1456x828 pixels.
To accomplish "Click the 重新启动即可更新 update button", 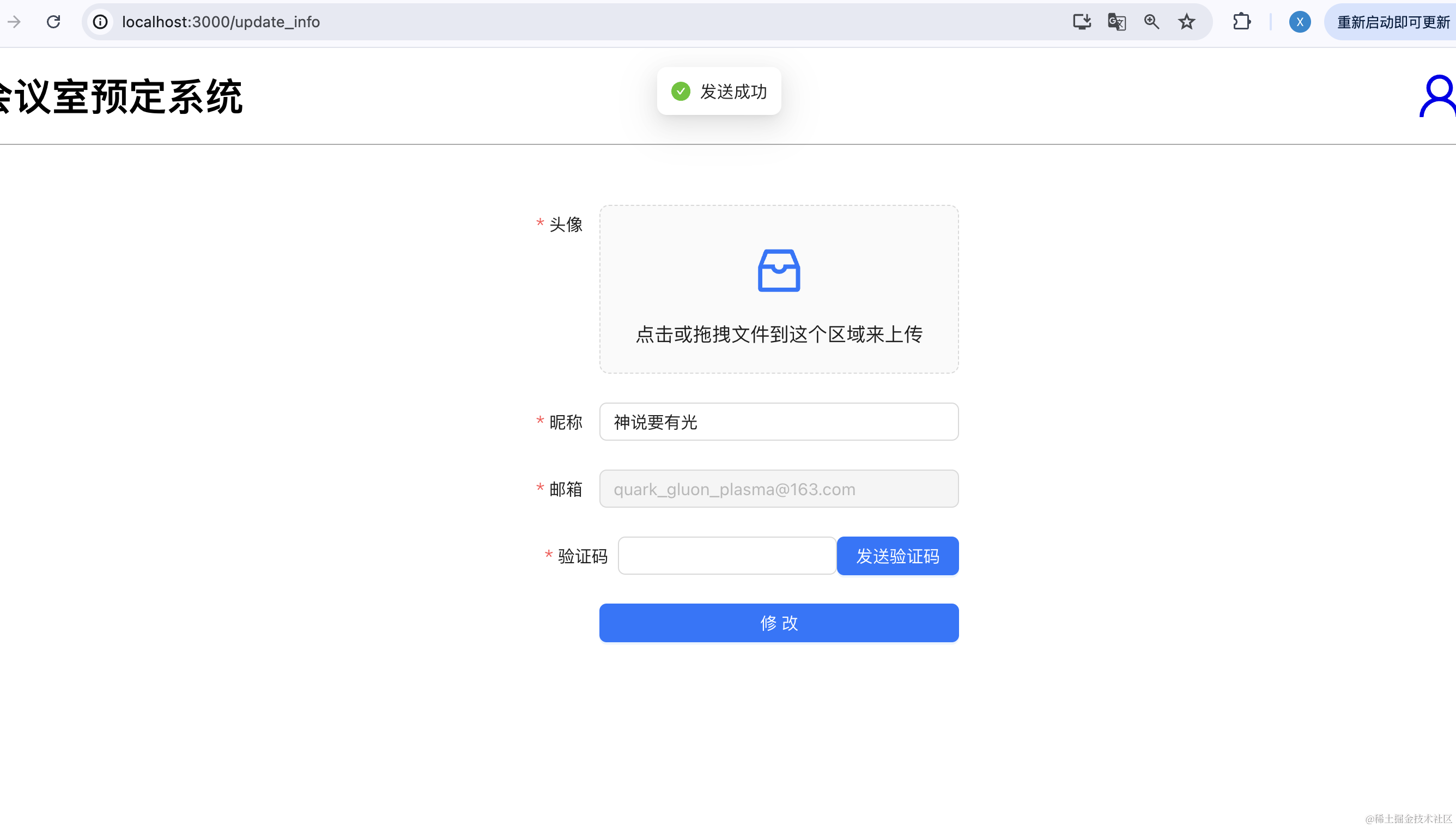I will pyautogui.click(x=1392, y=22).
